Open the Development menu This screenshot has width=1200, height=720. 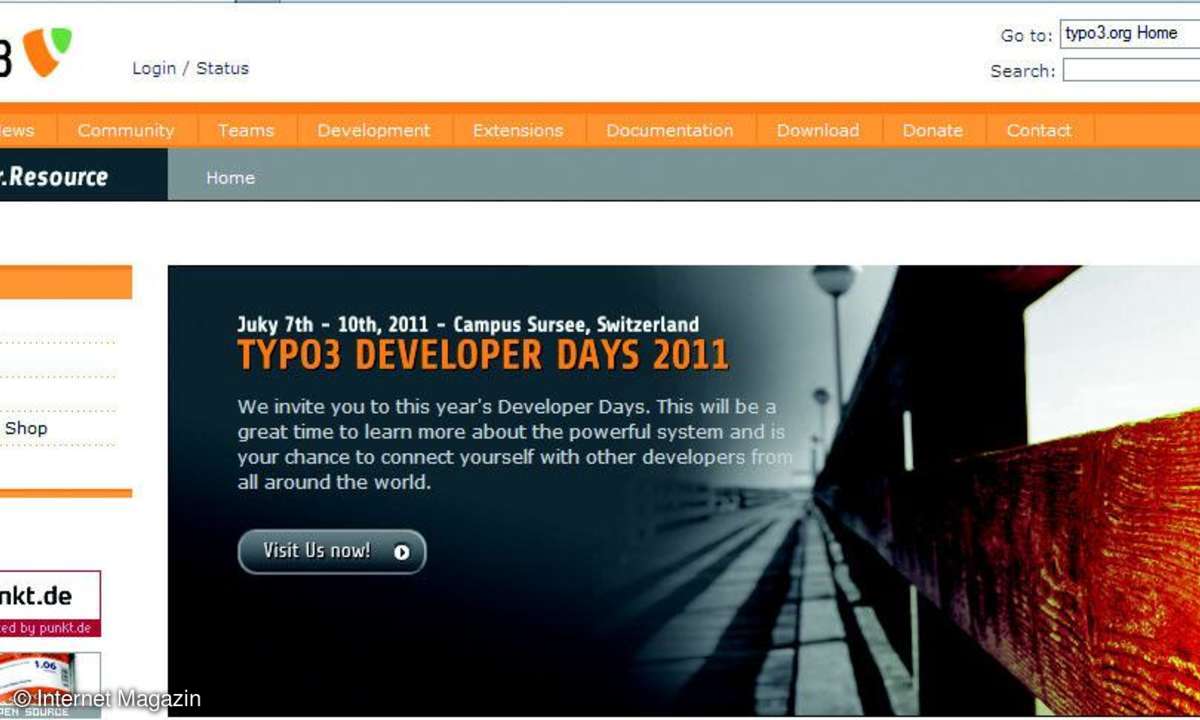click(374, 130)
